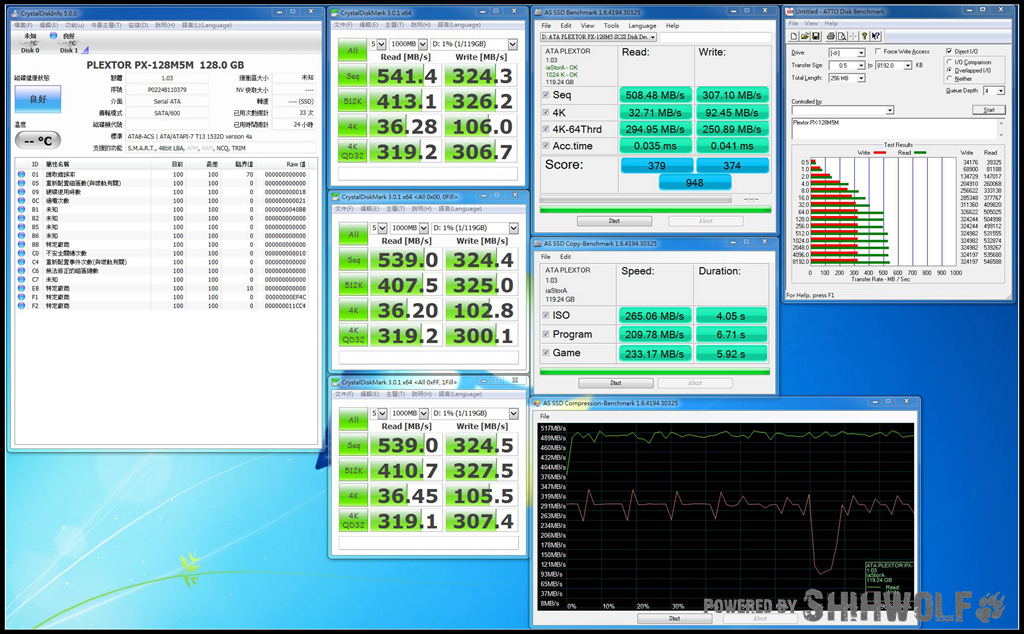Screen dimensions: 1024x634
Task: Open the Drive dropdown in ATTO
Action: [861, 53]
